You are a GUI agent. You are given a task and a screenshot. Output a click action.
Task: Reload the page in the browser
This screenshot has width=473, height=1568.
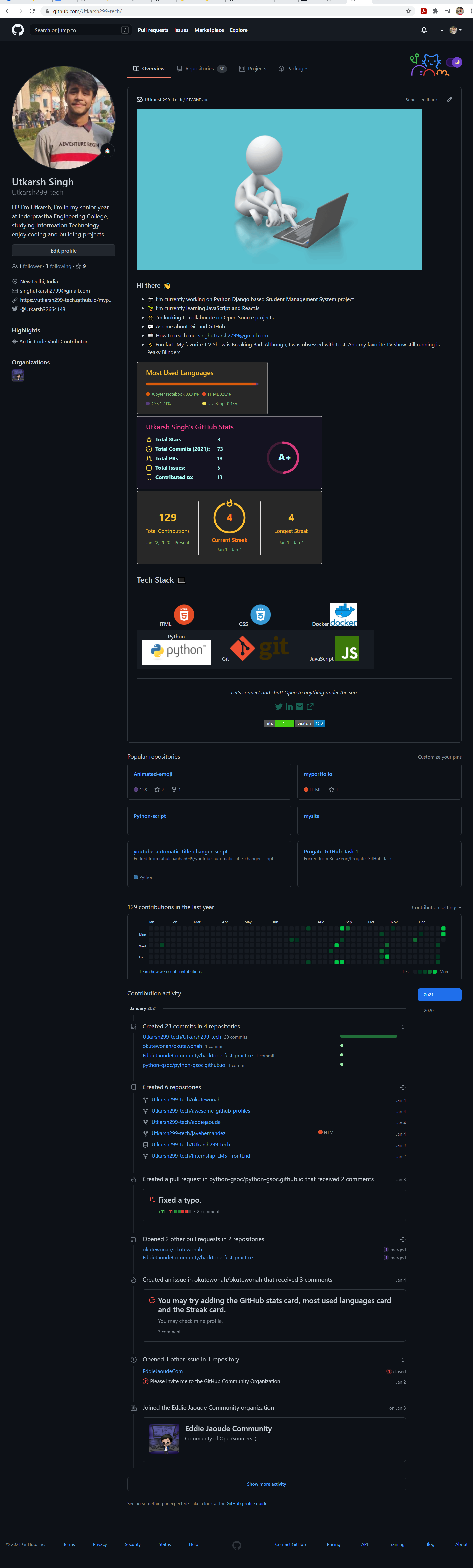point(32,11)
